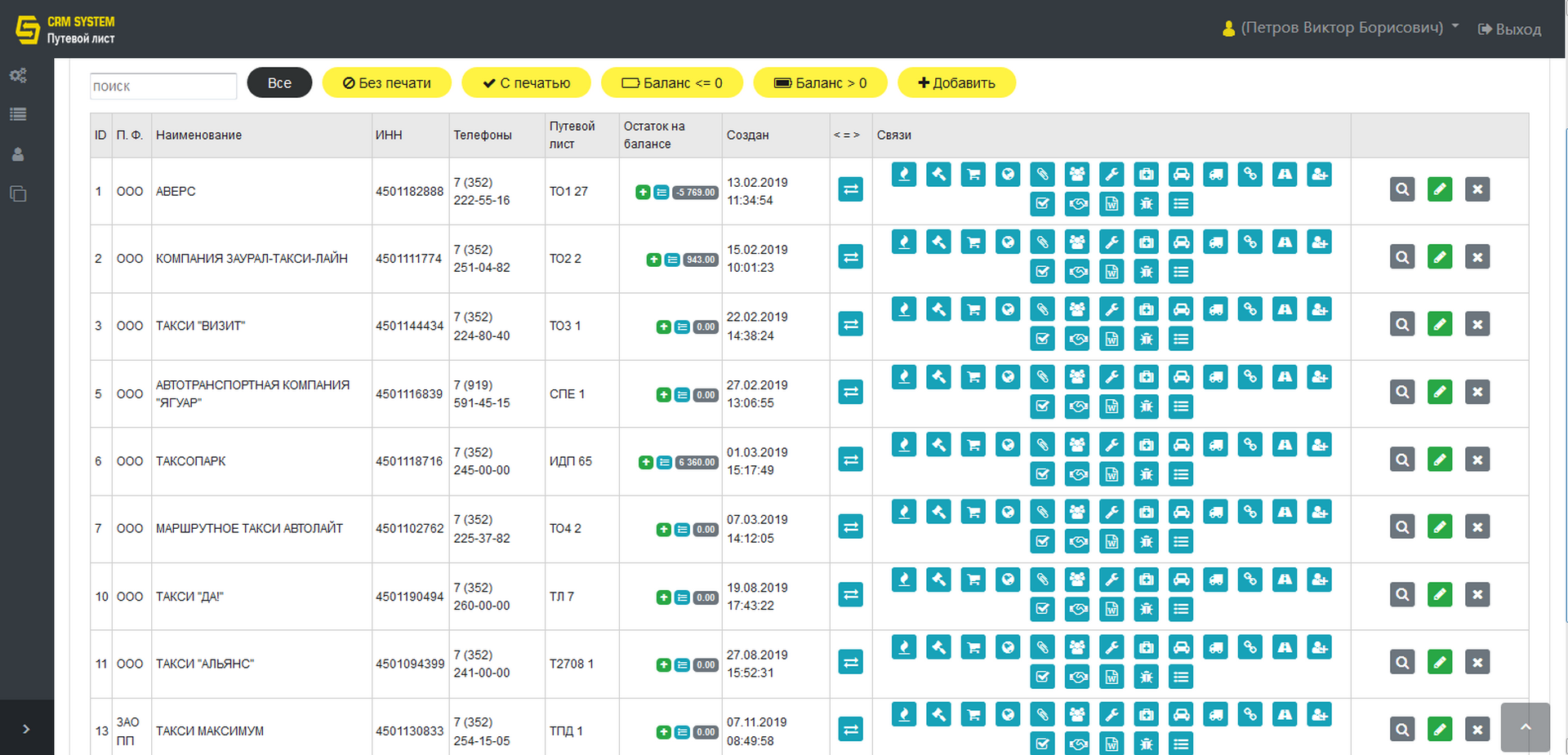The image size is (1568, 755).
Task: Click the gavel icon in the АВЕРС row
Action: [938, 175]
